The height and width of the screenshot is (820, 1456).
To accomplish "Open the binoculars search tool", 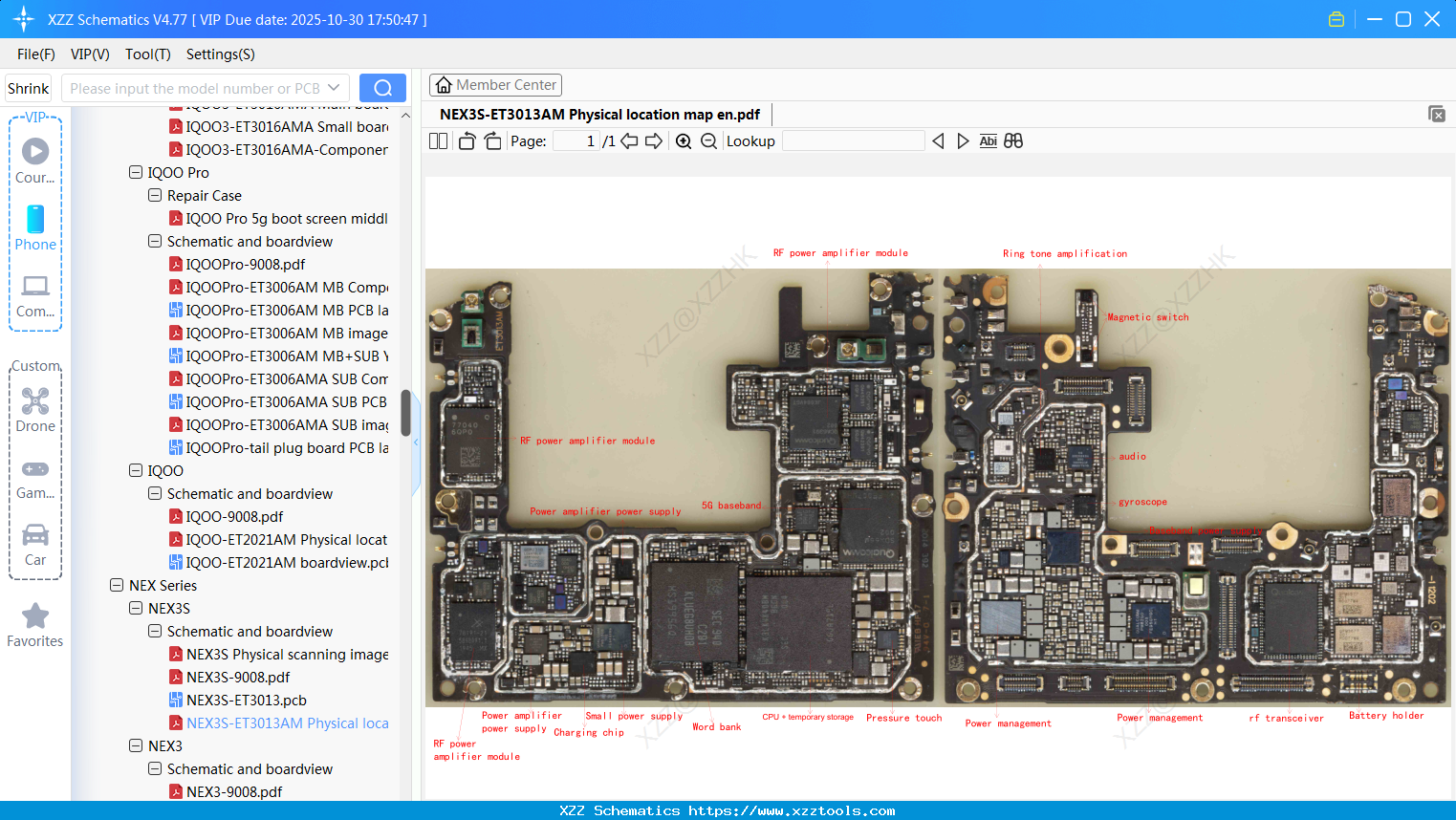I will [x=1013, y=140].
